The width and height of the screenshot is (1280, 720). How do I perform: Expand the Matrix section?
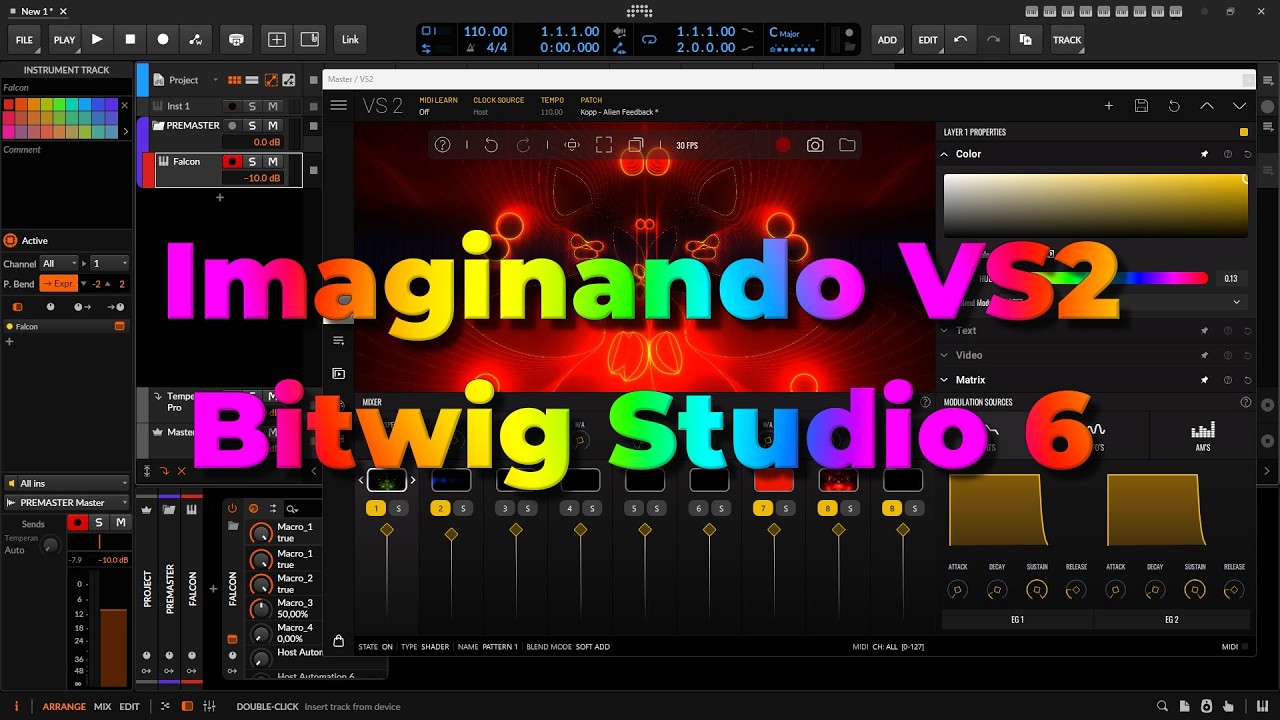[x=944, y=380]
